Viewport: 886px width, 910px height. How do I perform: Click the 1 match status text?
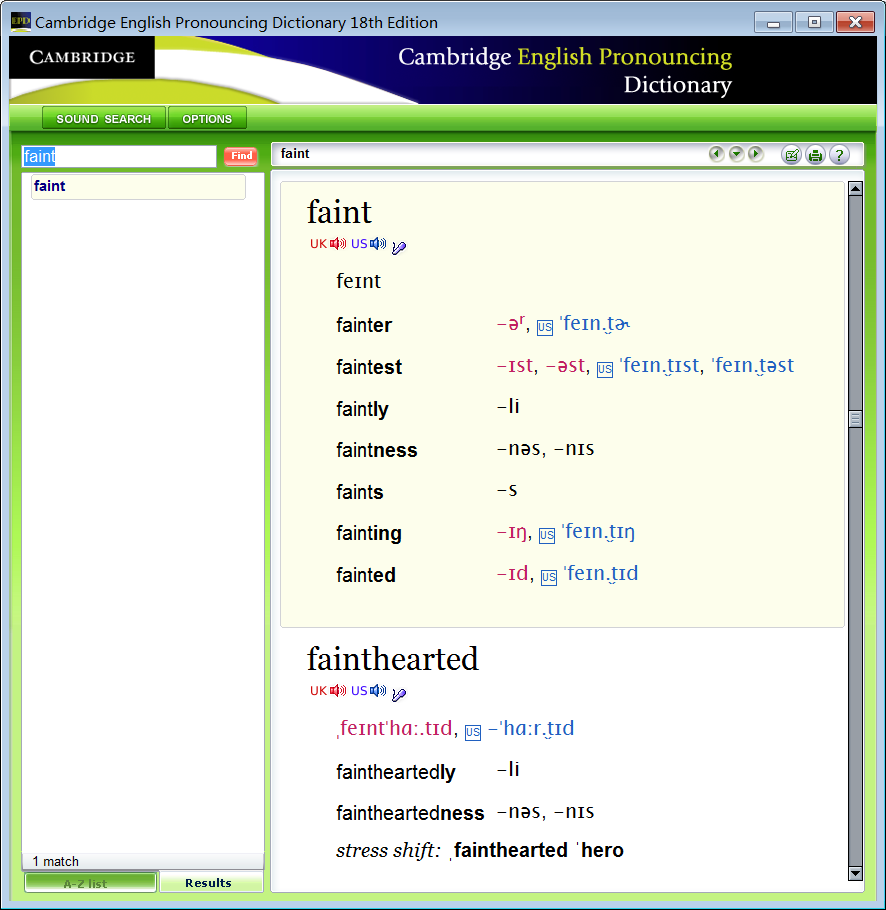coord(56,861)
